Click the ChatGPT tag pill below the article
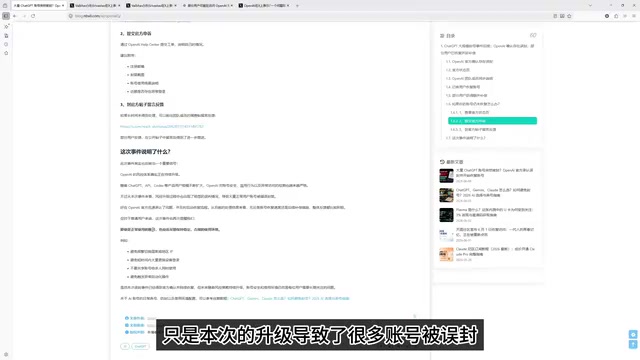Viewport: 640px width, 360px height. click(140, 346)
